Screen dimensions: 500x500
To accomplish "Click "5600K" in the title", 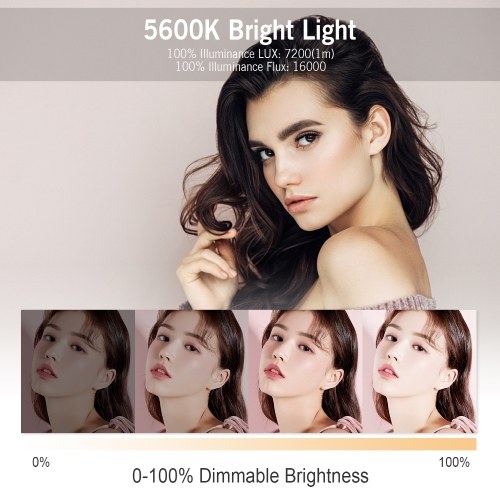I will [x=182, y=30].
